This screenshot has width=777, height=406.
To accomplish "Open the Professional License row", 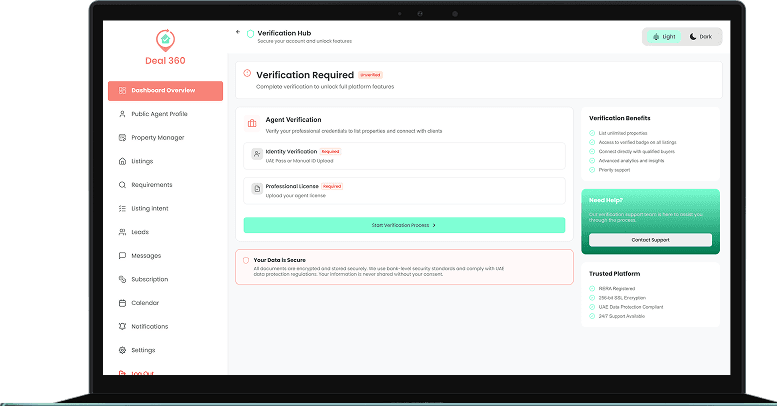I will click(x=404, y=191).
